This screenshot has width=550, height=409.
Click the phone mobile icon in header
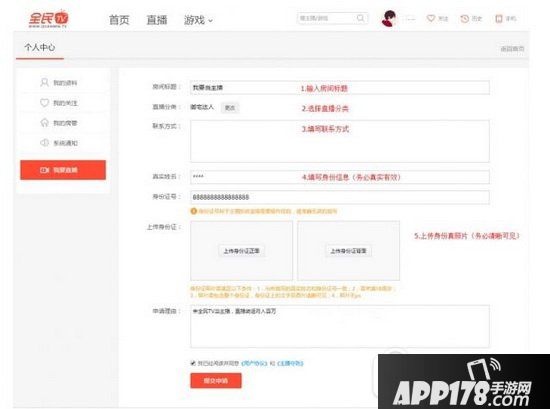pyautogui.click(x=498, y=19)
